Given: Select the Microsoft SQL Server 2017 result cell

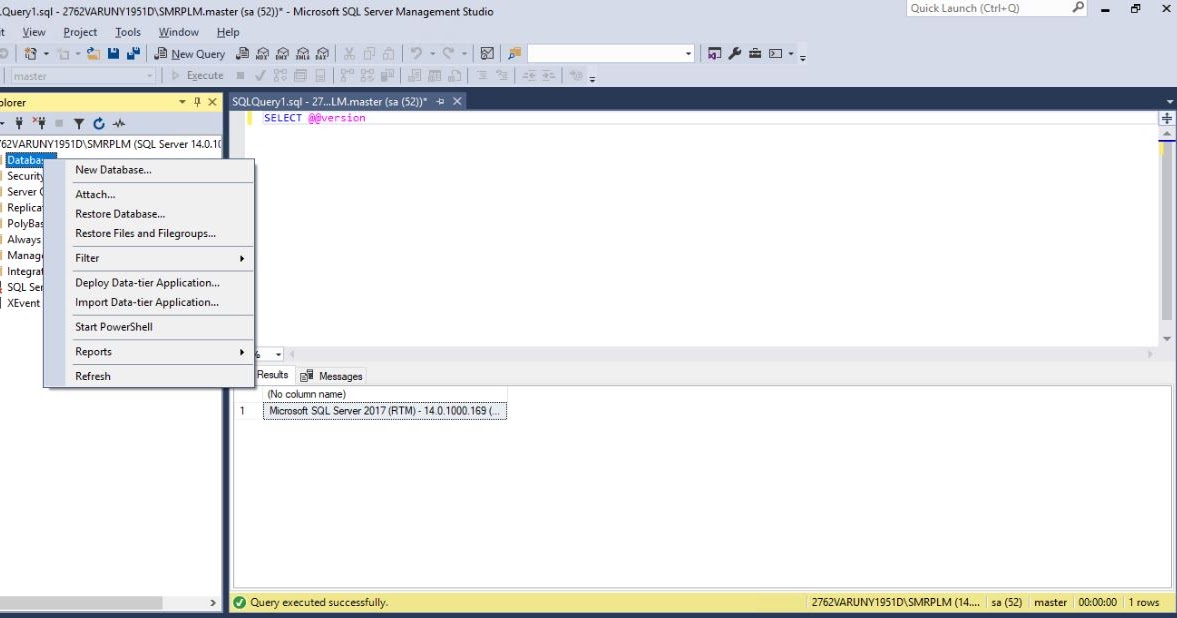Looking at the screenshot, I should [384, 411].
